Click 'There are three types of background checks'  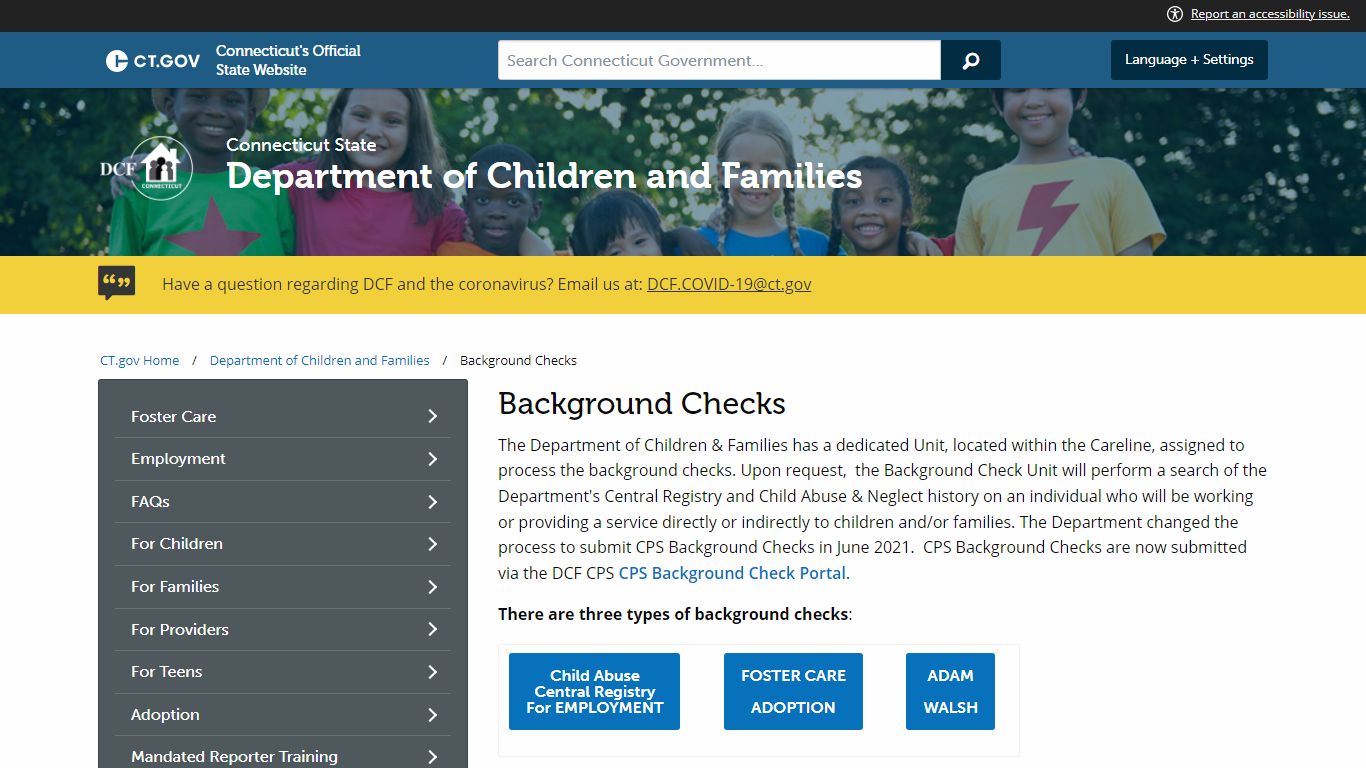click(673, 614)
